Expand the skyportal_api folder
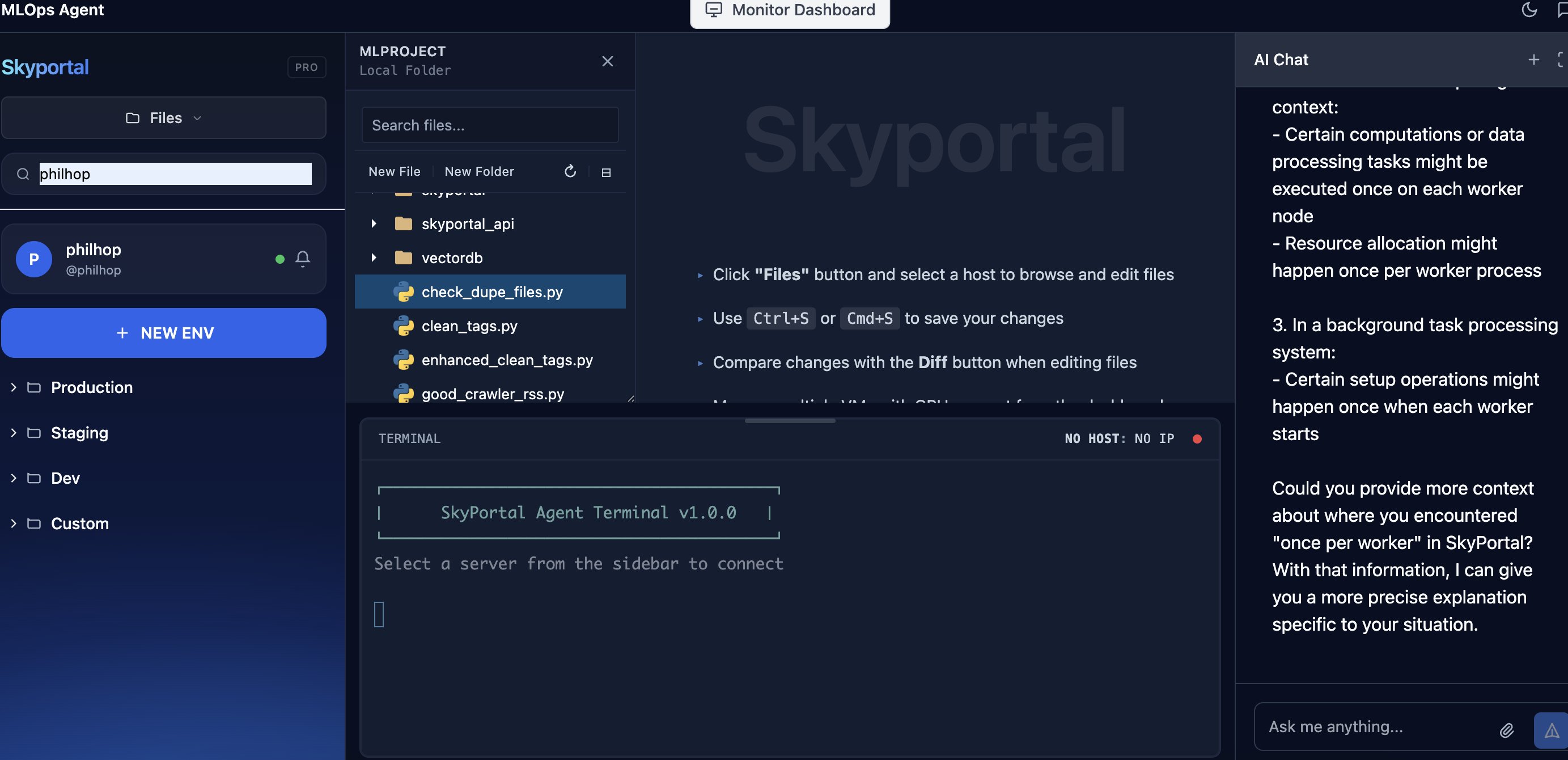Screen dimensions: 1568x760 pos(374,223)
